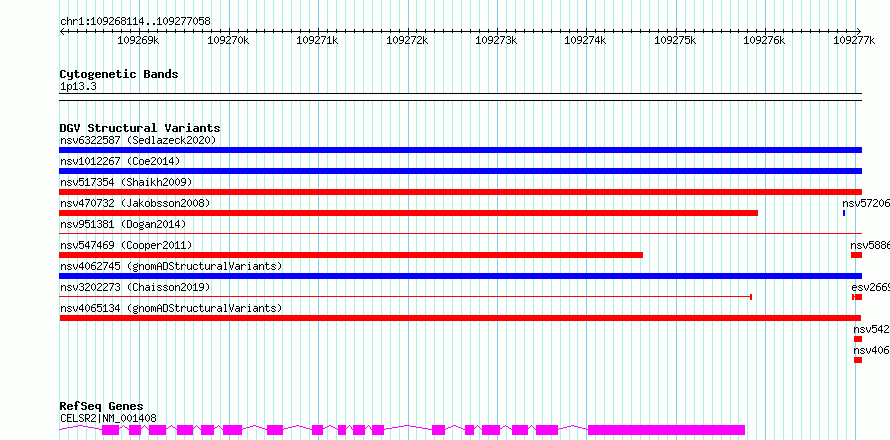Click the 109277k ruler tick label
The image size is (890, 440).
[854, 40]
